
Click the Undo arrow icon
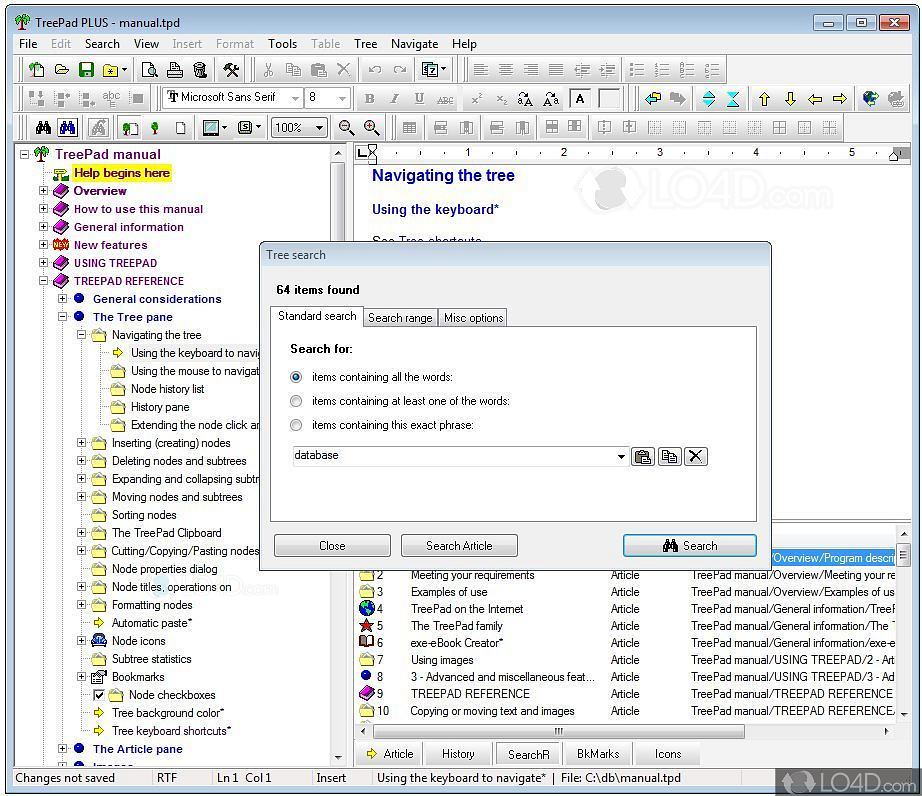(x=375, y=70)
